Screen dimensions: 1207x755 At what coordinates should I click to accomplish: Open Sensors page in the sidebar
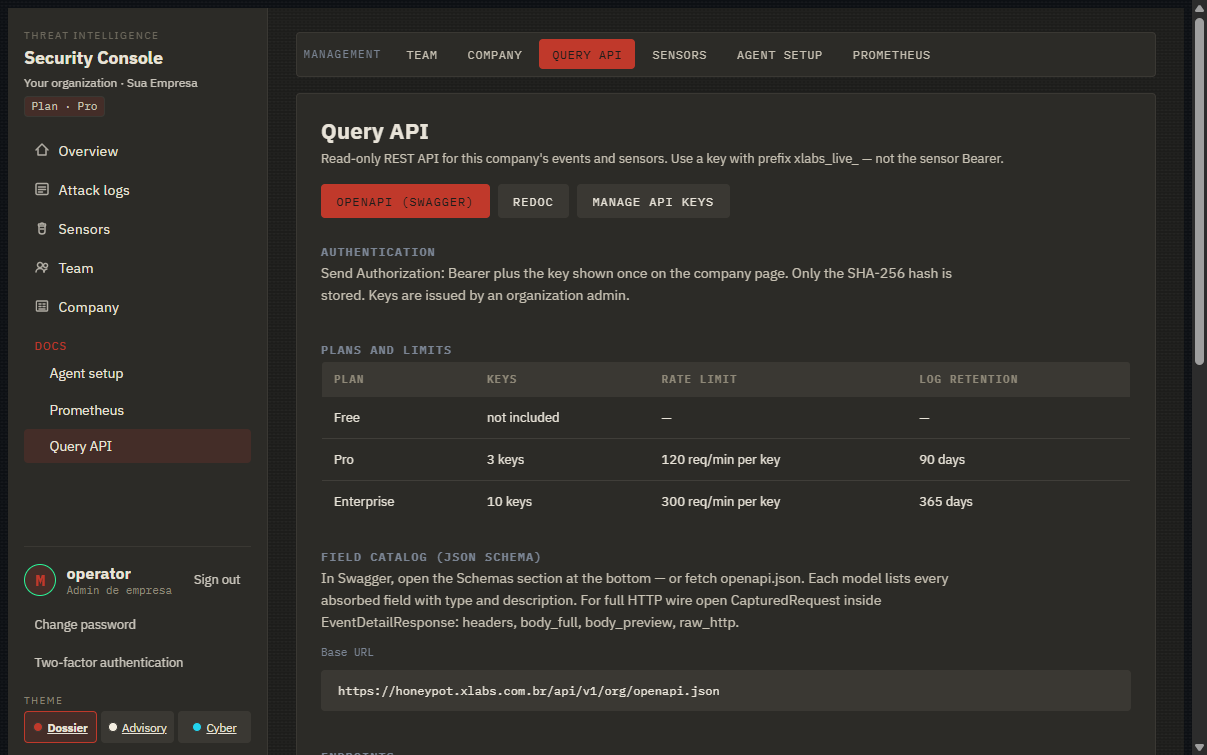pos(137,229)
